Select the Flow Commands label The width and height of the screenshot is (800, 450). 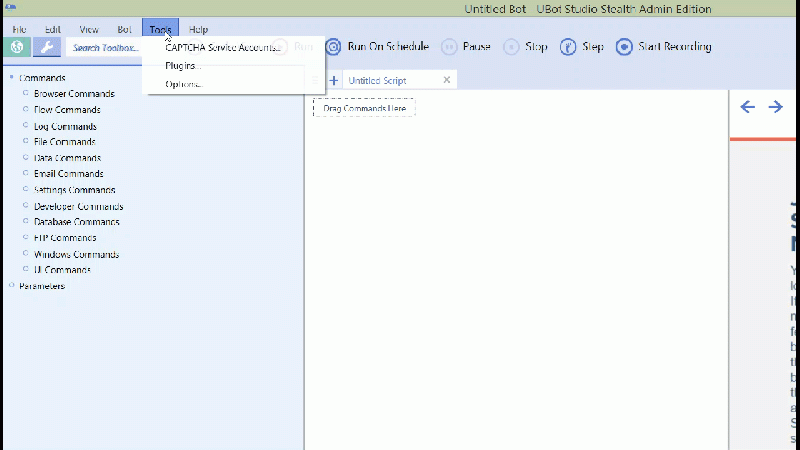(x=67, y=110)
